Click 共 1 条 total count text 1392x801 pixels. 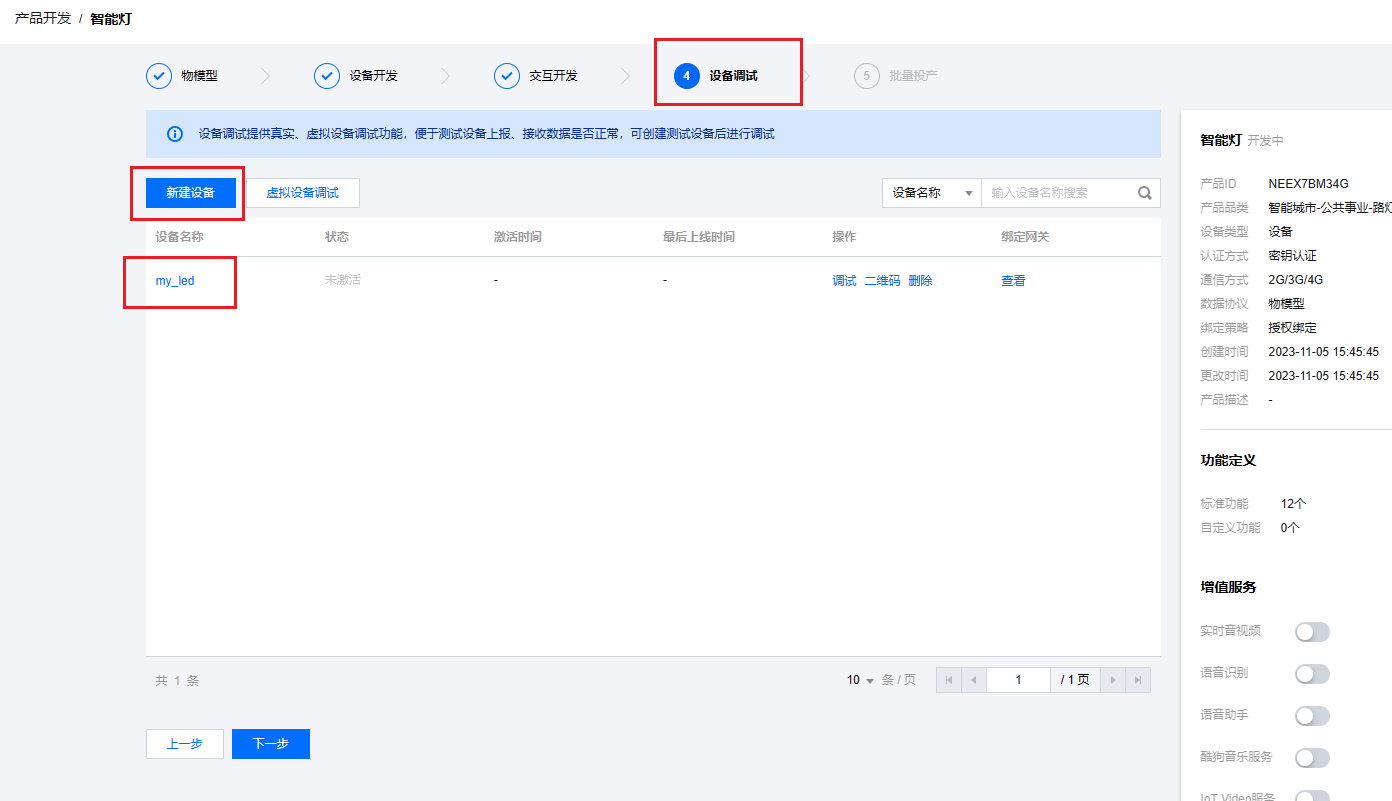[177, 681]
